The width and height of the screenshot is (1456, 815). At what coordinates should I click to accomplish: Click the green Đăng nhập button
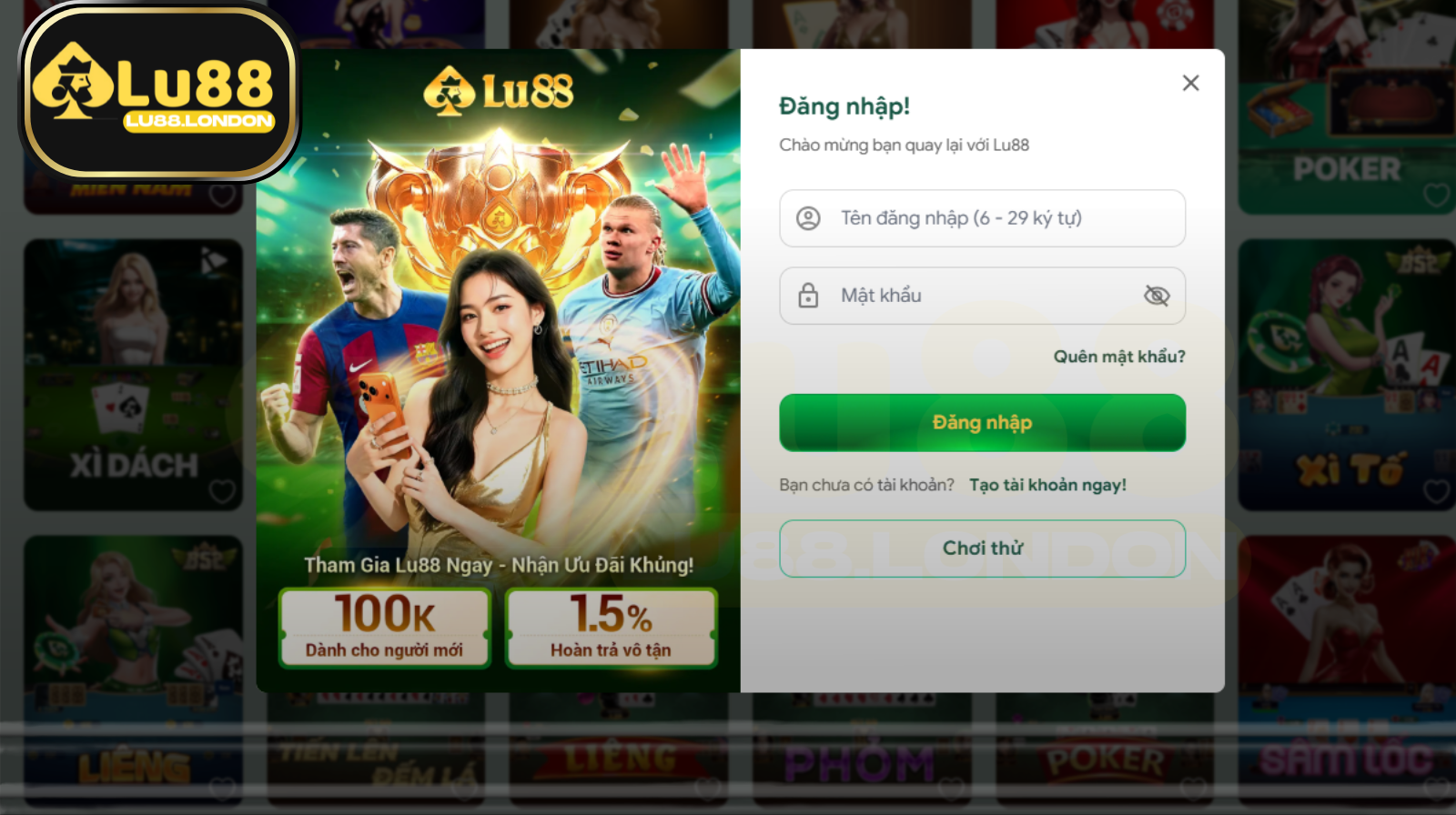click(982, 423)
